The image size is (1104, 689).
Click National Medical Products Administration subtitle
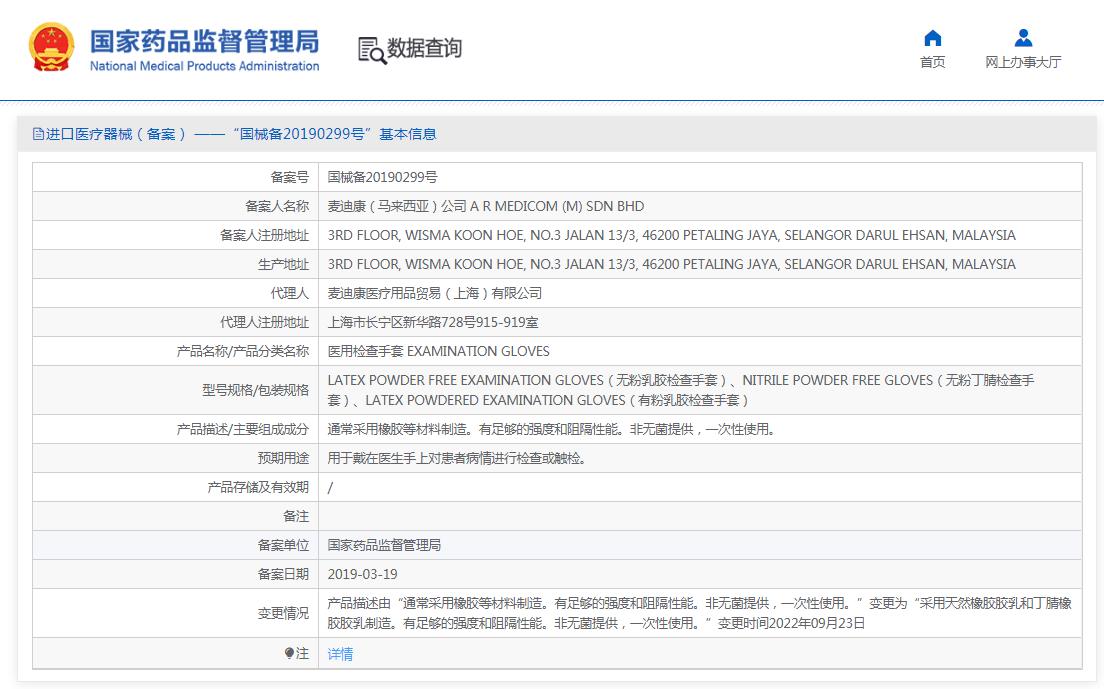(x=204, y=66)
